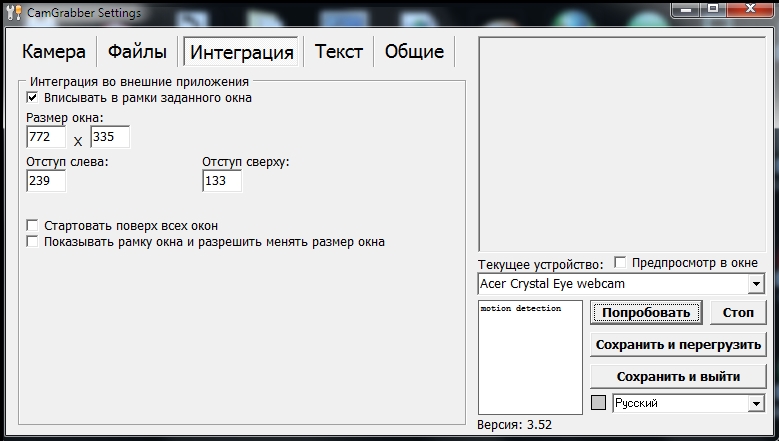Click the Текущее устройство label

coord(541,264)
